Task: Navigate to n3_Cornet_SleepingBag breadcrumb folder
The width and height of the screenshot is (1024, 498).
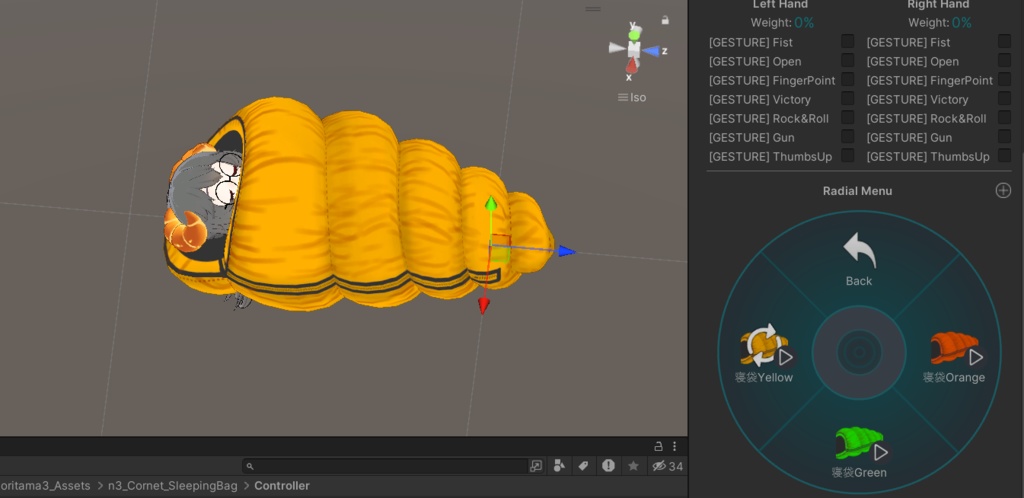Action: 172,486
